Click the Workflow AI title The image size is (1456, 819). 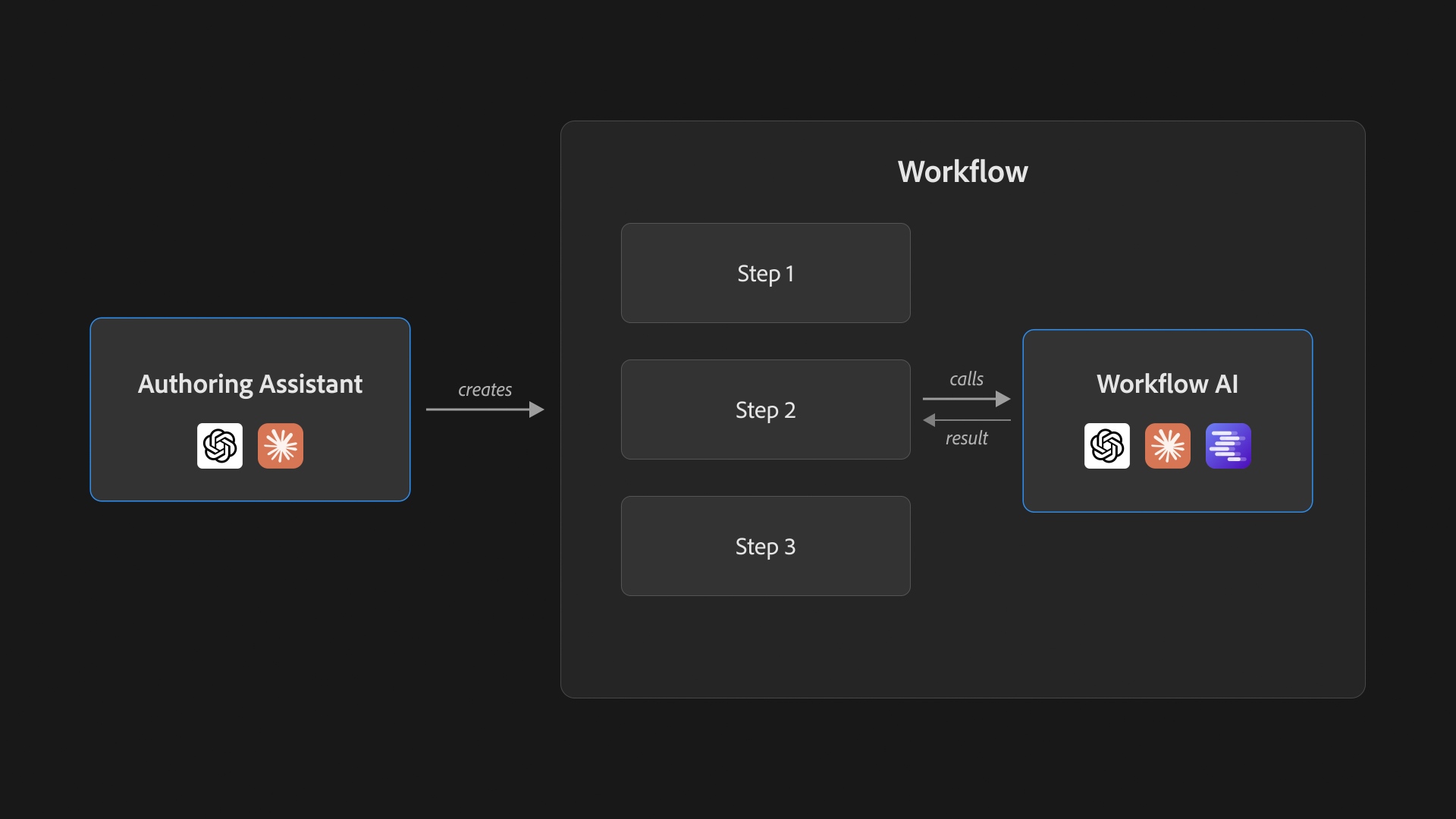coord(1168,384)
